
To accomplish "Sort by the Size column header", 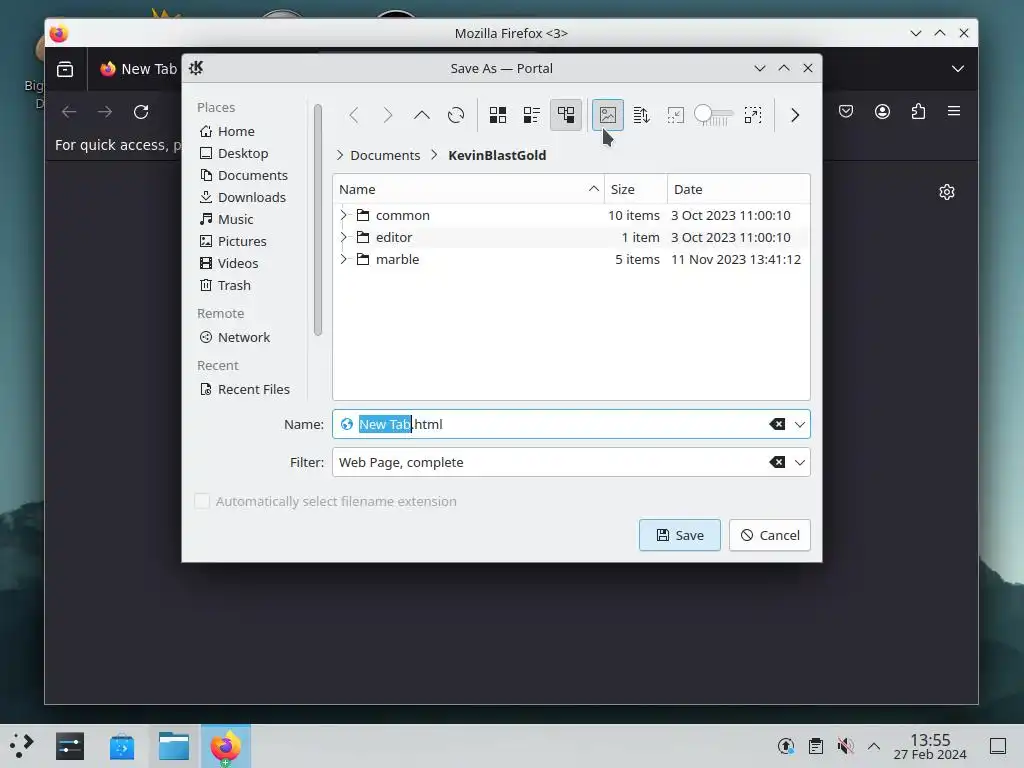I will 635,189.
